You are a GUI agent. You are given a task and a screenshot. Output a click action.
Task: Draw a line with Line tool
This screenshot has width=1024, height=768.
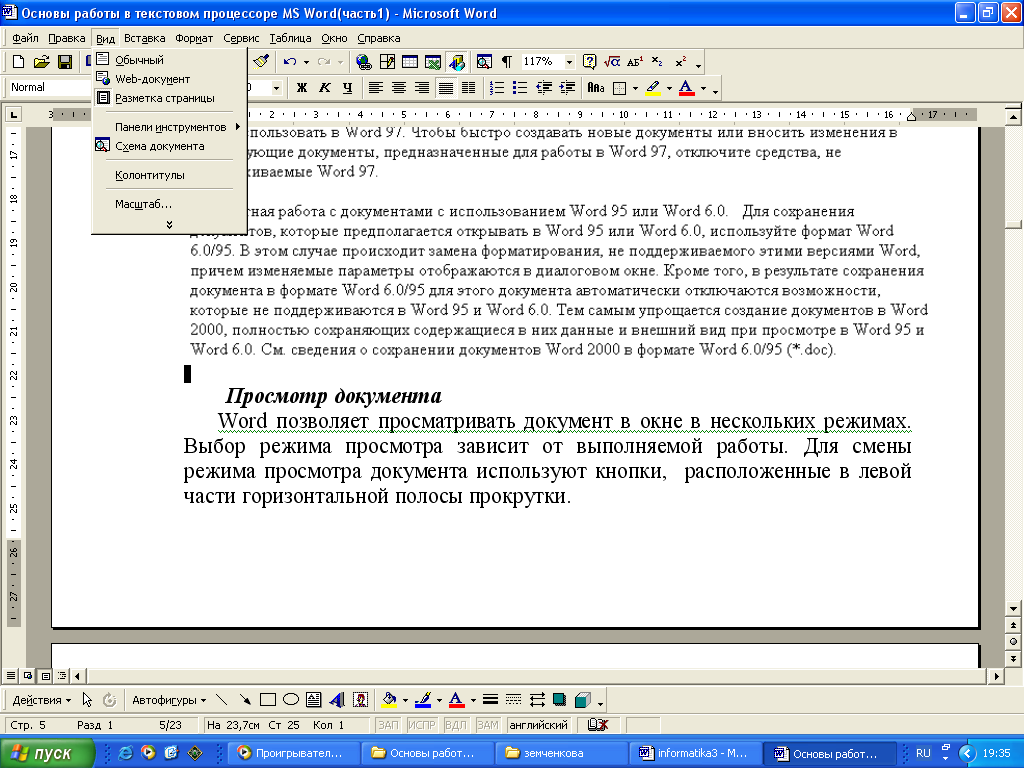pyautogui.click(x=221, y=700)
